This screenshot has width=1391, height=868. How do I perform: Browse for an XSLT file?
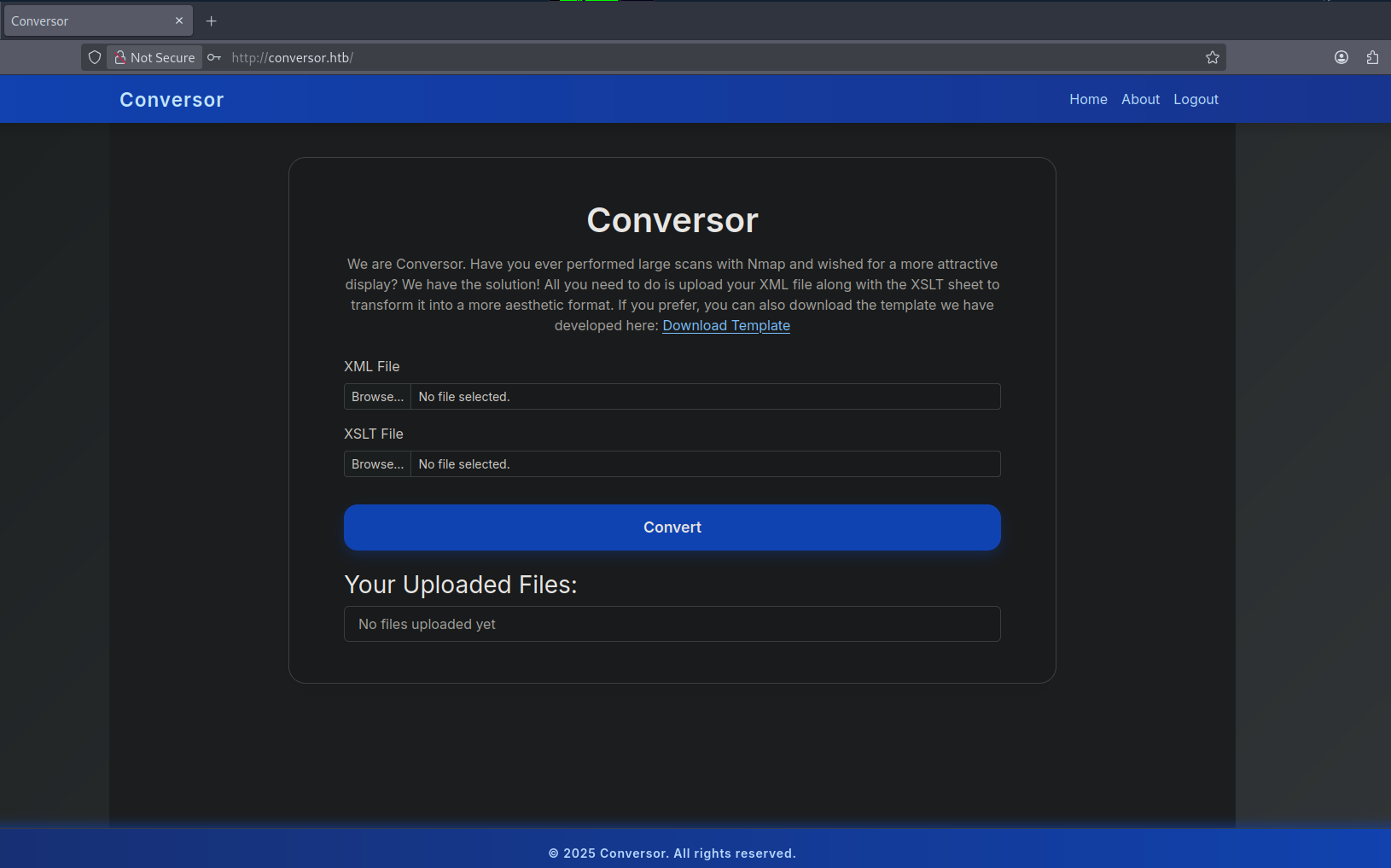(377, 464)
